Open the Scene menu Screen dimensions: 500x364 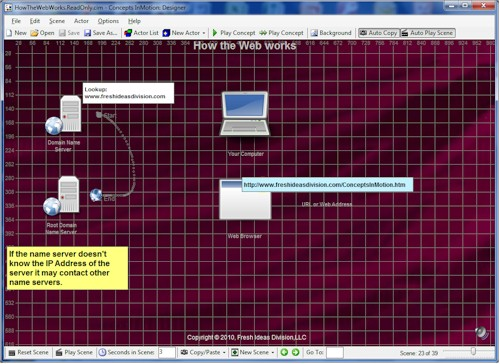[x=57, y=21]
